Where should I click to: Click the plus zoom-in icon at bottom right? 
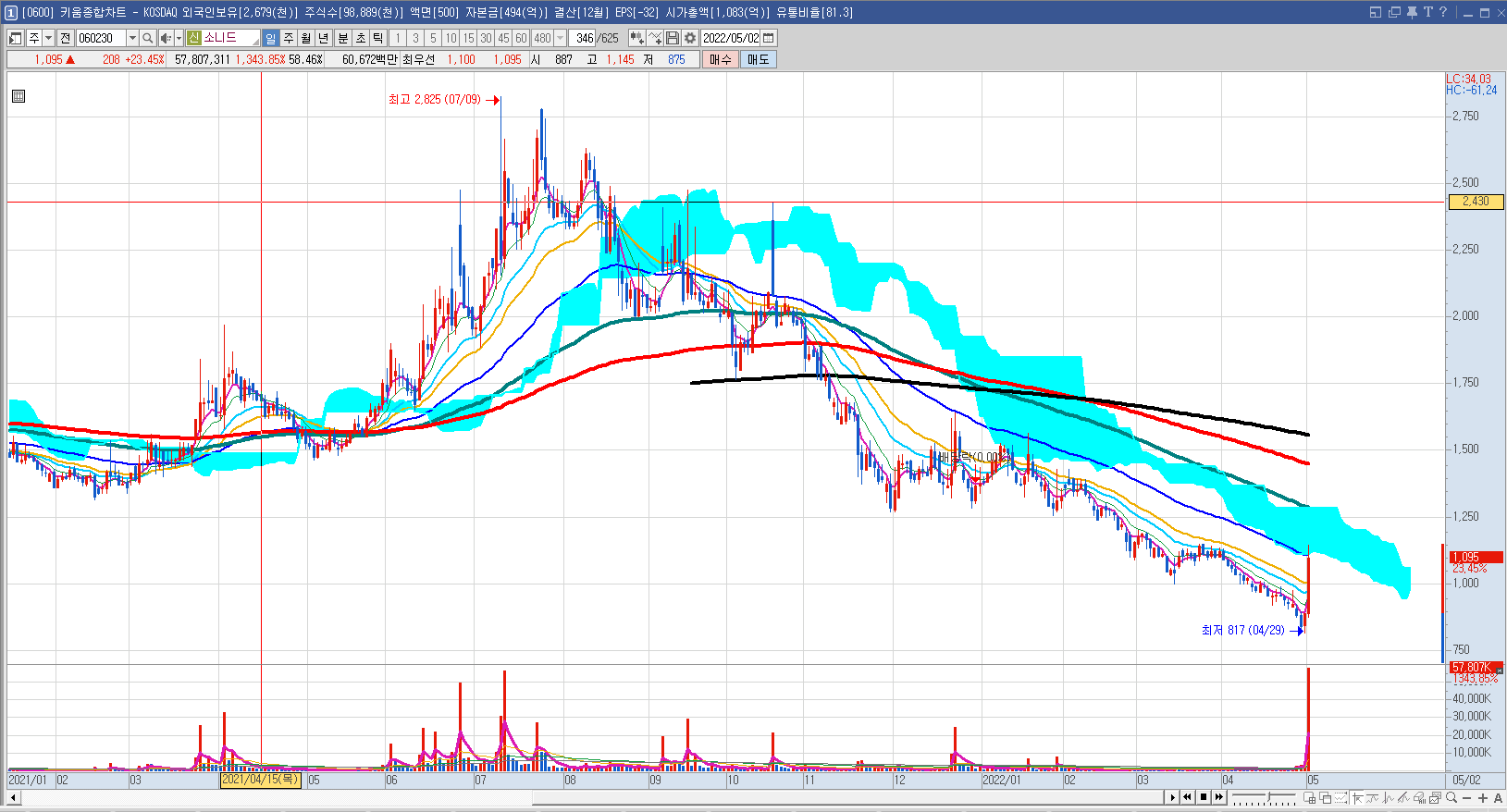click(x=1483, y=797)
